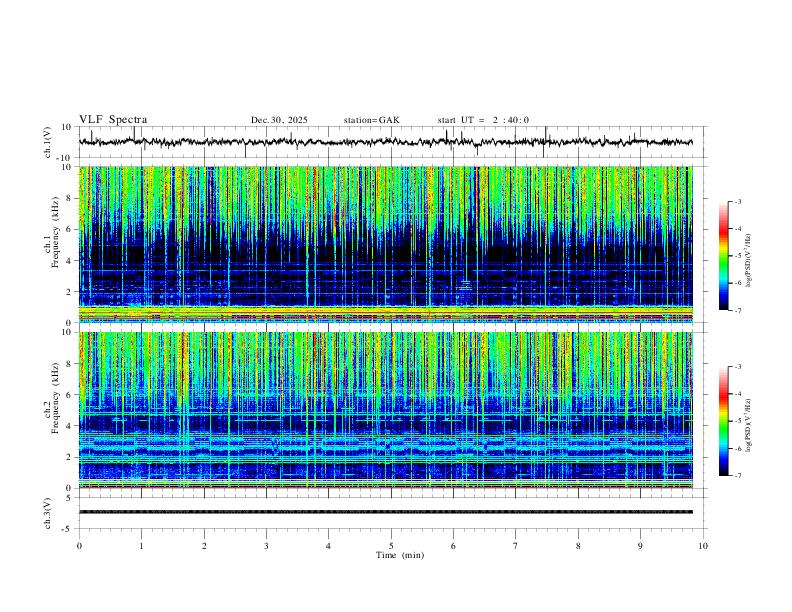Click the ch.1 voltage waveform trace
The image size is (792, 612).
(x=386, y=142)
